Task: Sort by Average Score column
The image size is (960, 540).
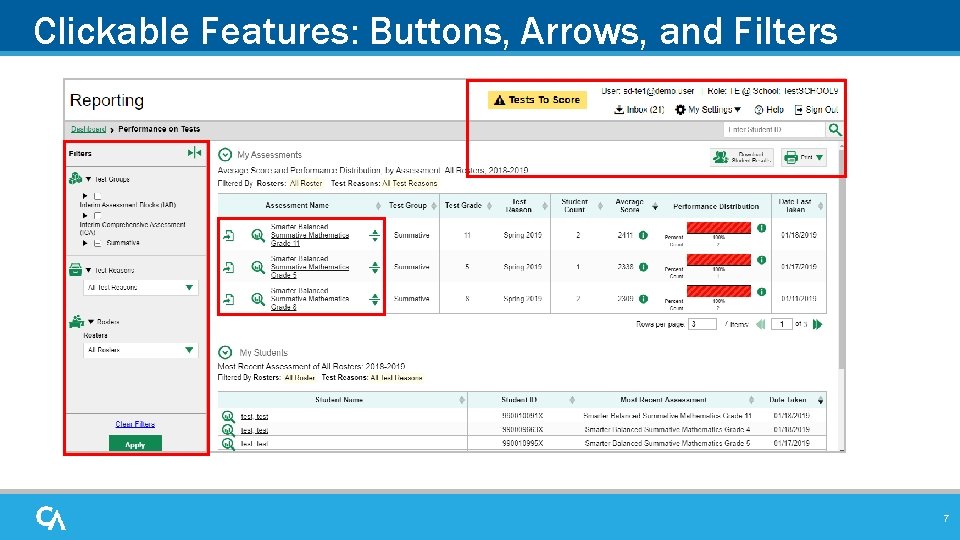Action: click(x=654, y=206)
